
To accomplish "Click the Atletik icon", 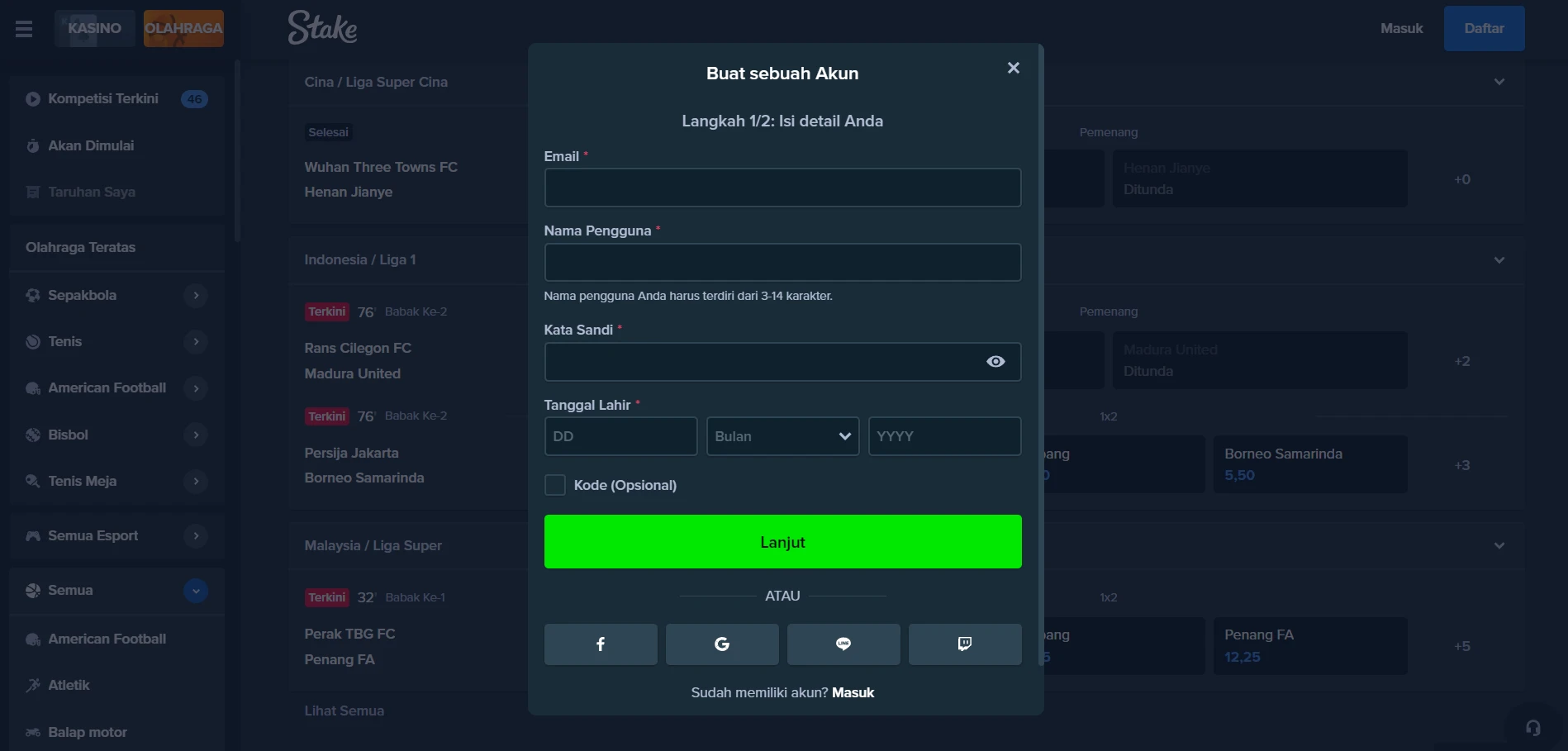I will coord(33,685).
